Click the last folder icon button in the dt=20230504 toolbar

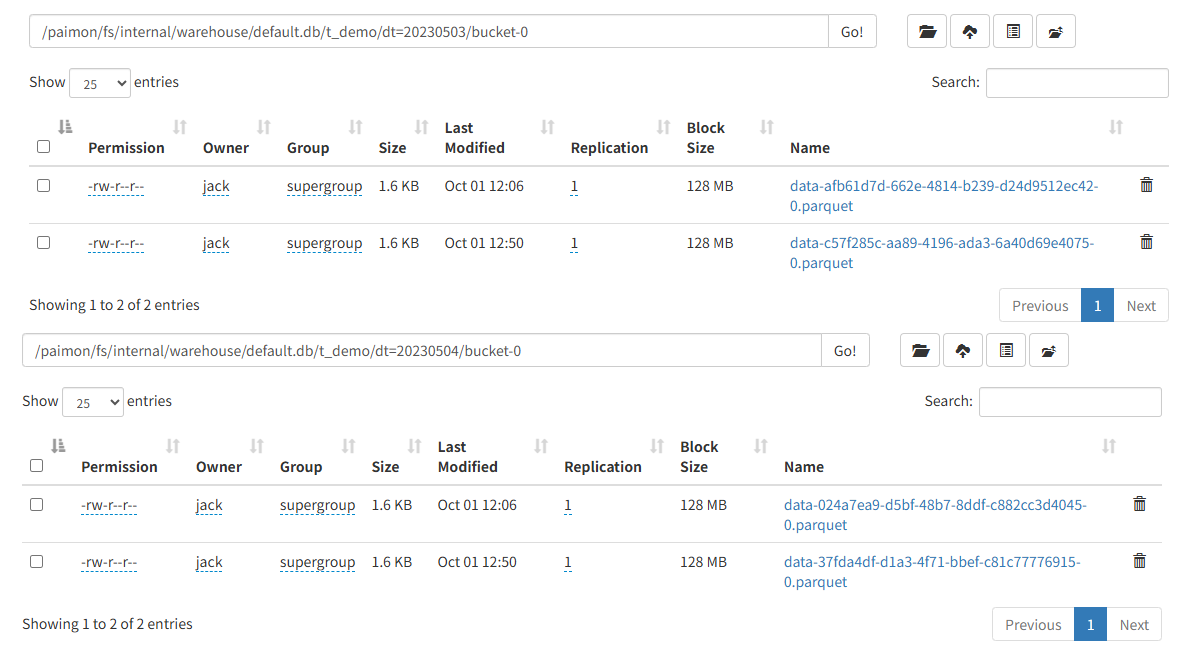pyautogui.click(x=1048, y=351)
